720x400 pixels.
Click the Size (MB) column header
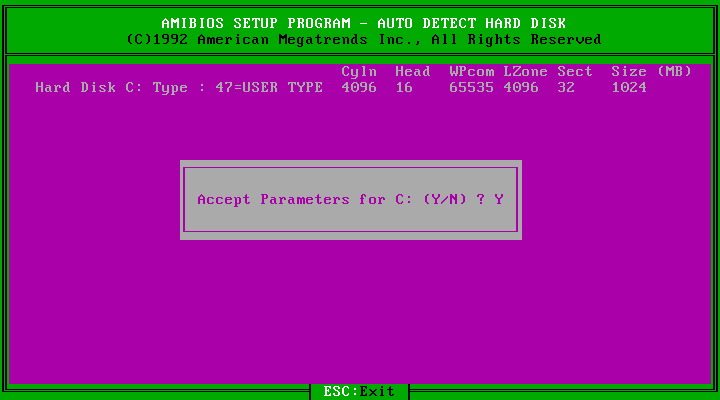[651, 71]
